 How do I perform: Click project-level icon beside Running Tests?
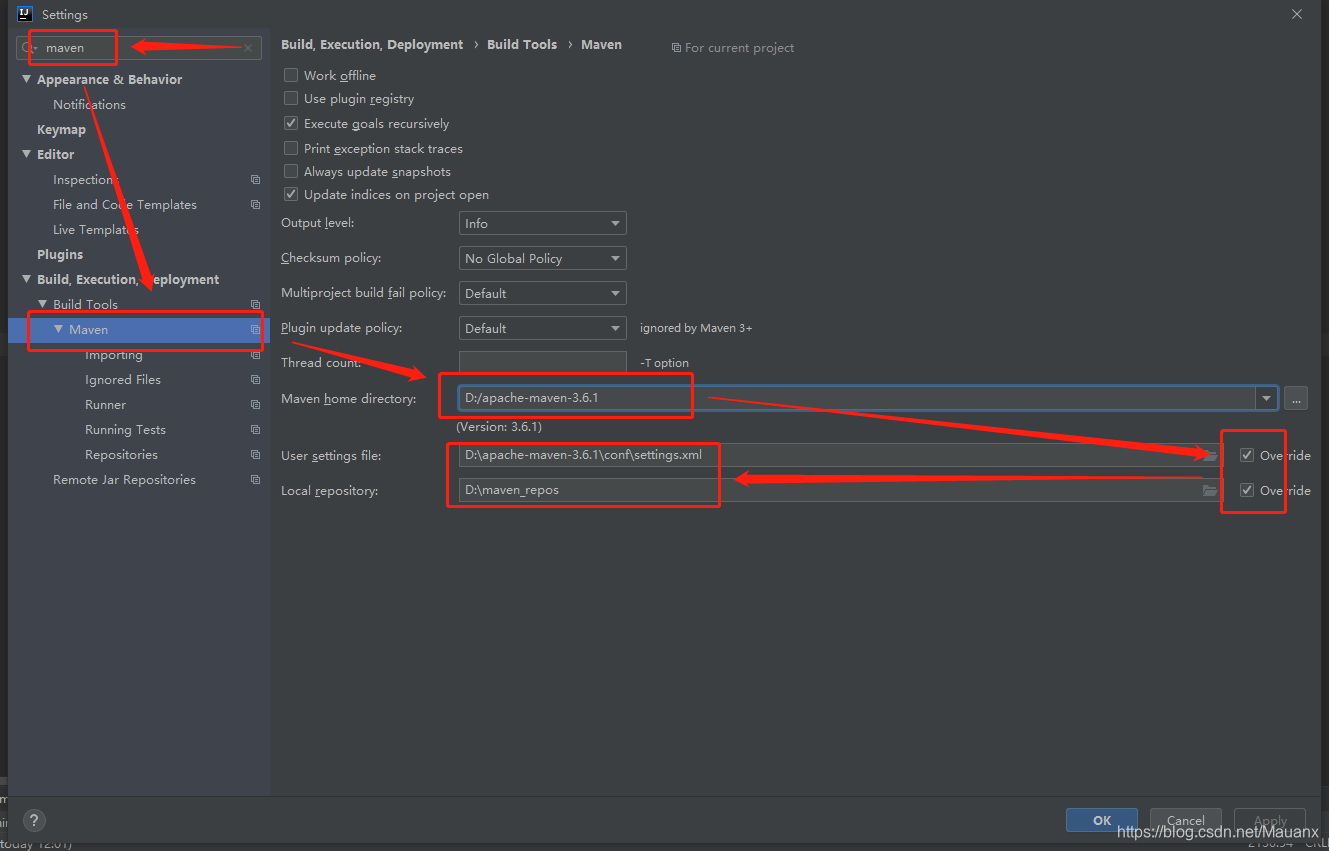coord(255,430)
